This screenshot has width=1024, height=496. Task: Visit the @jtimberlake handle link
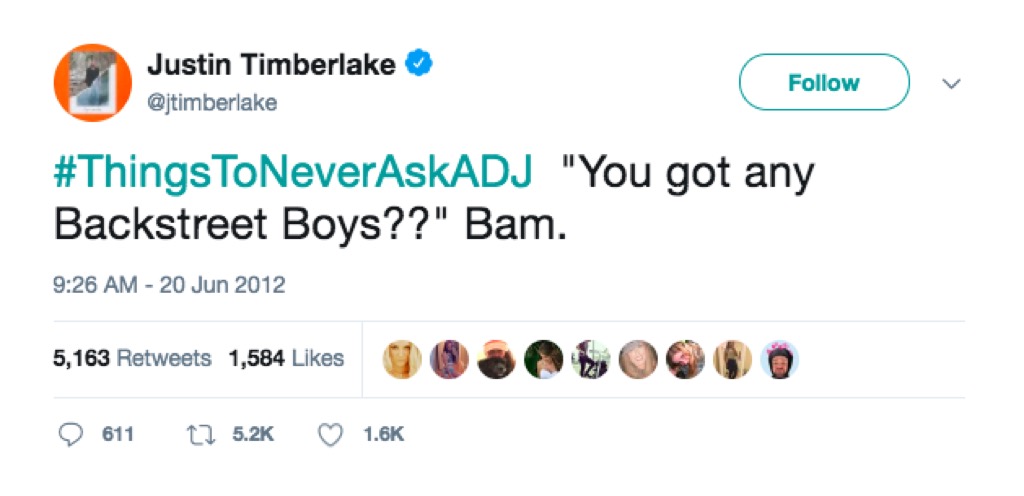(212, 102)
